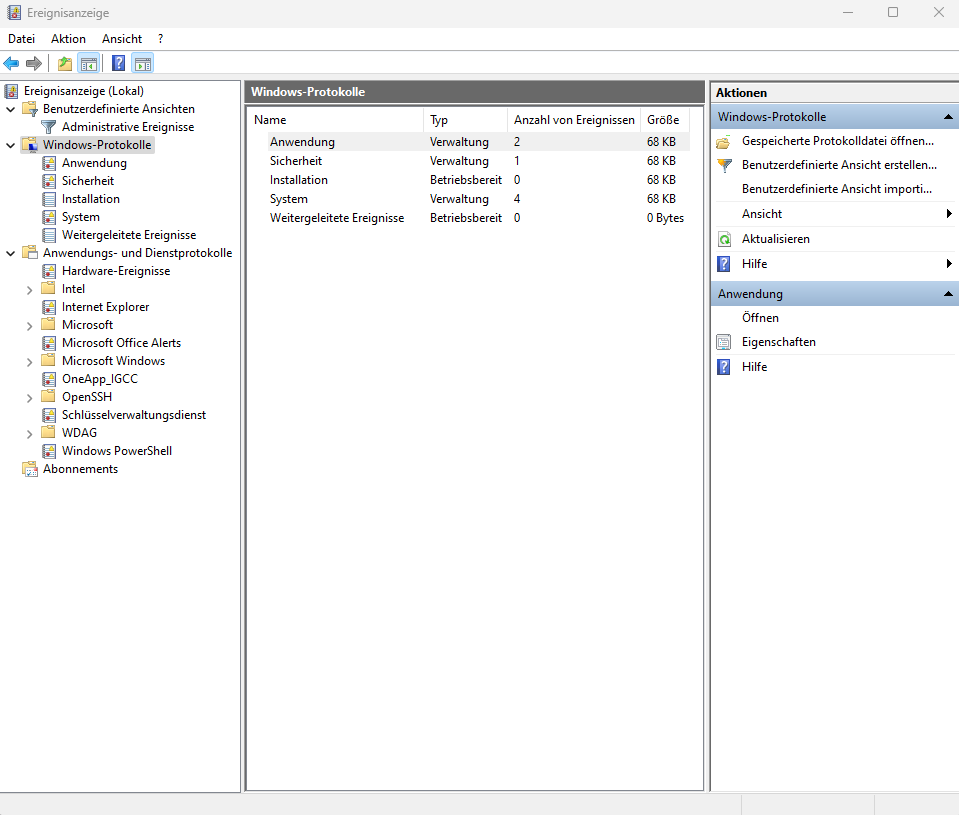The height and width of the screenshot is (815, 959).
Task: Click Benutzerdefinierte Ansicht erstellen action
Action: point(839,165)
